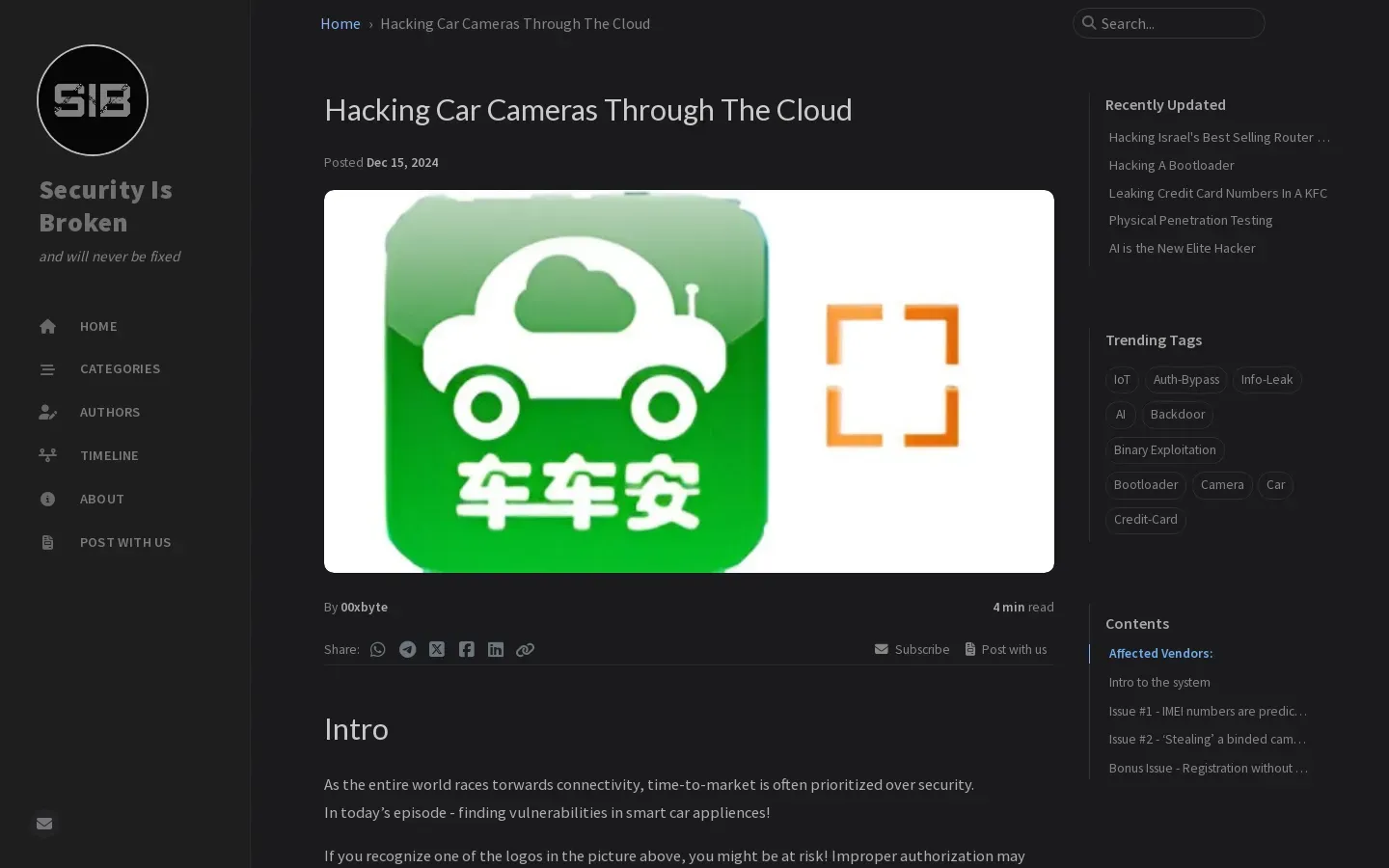
Task: Select the Camera trending tag
Action: (1222, 485)
